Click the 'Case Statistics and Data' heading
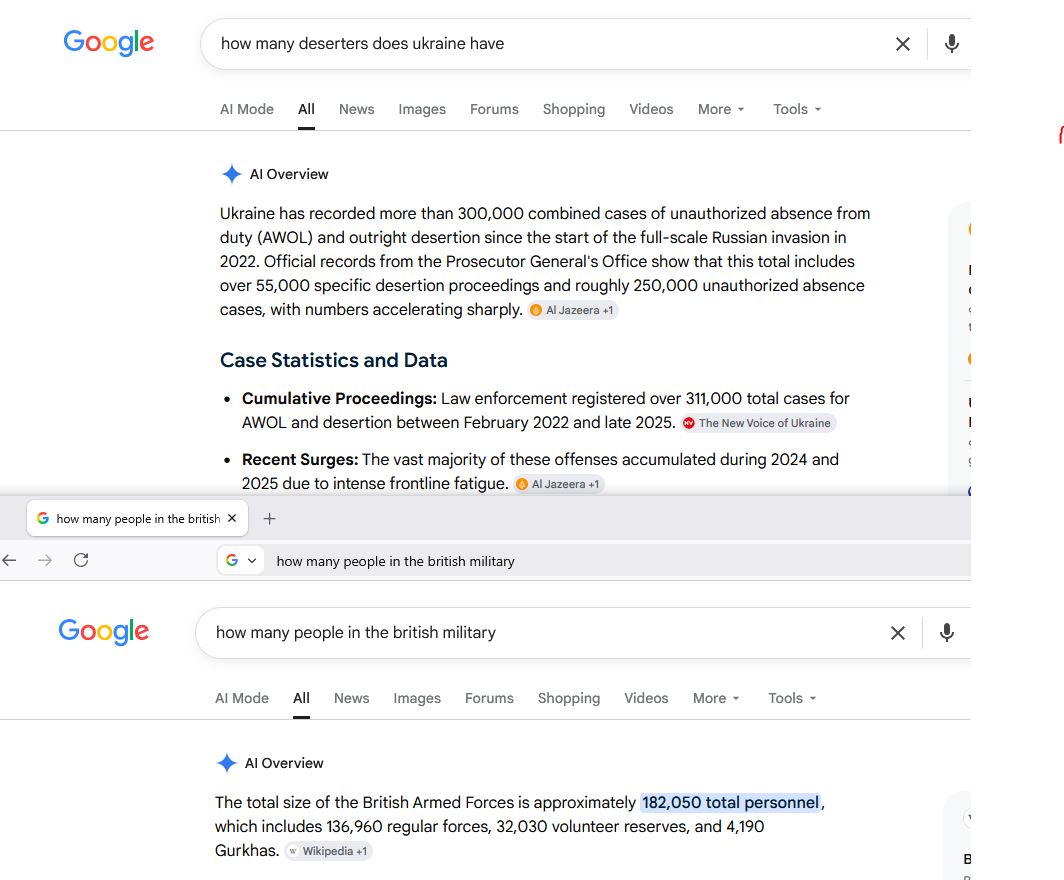This screenshot has width=1064, height=880. (334, 360)
